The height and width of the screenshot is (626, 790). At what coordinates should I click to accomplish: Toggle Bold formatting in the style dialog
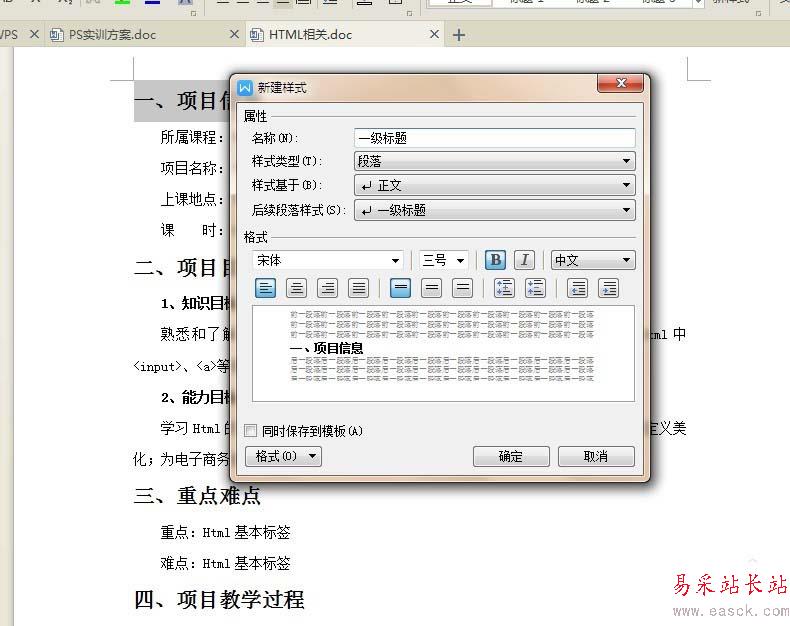pos(496,260)
